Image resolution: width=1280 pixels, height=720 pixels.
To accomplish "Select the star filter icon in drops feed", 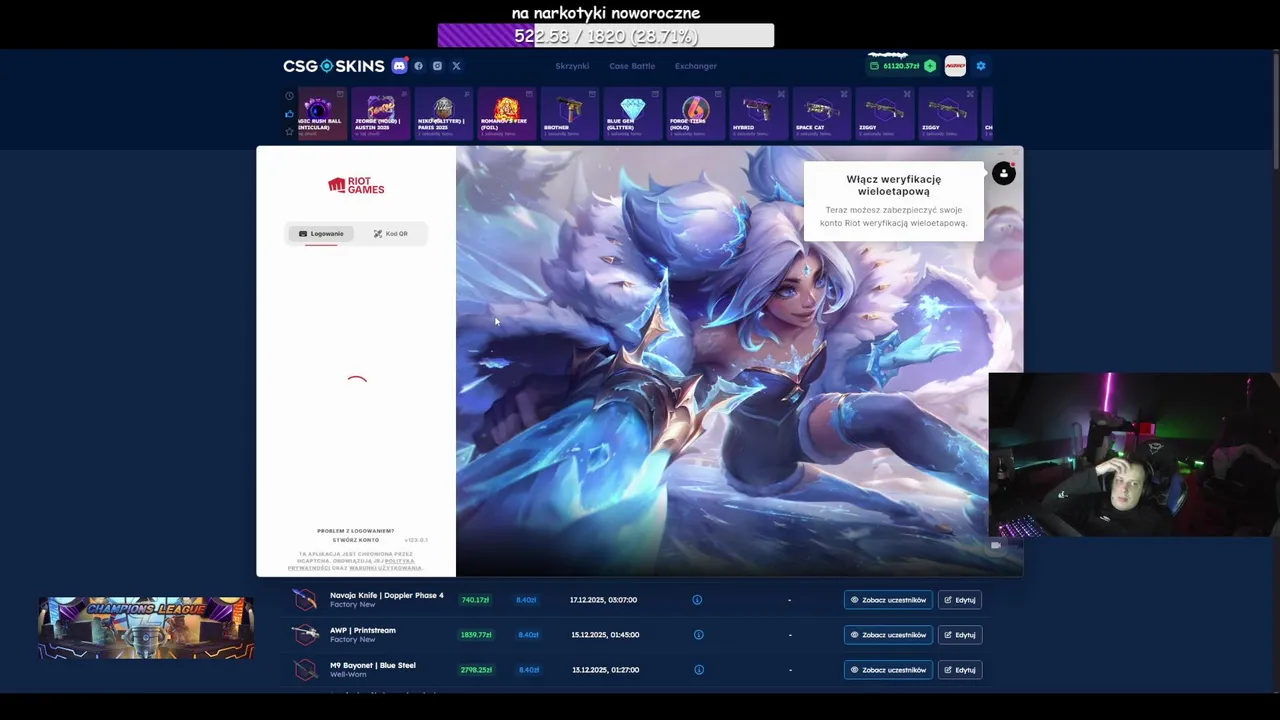I will [289, 131].
